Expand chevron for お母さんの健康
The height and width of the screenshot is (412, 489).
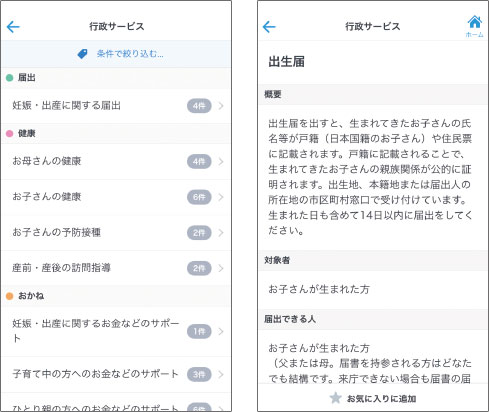[x=221, y=162]
